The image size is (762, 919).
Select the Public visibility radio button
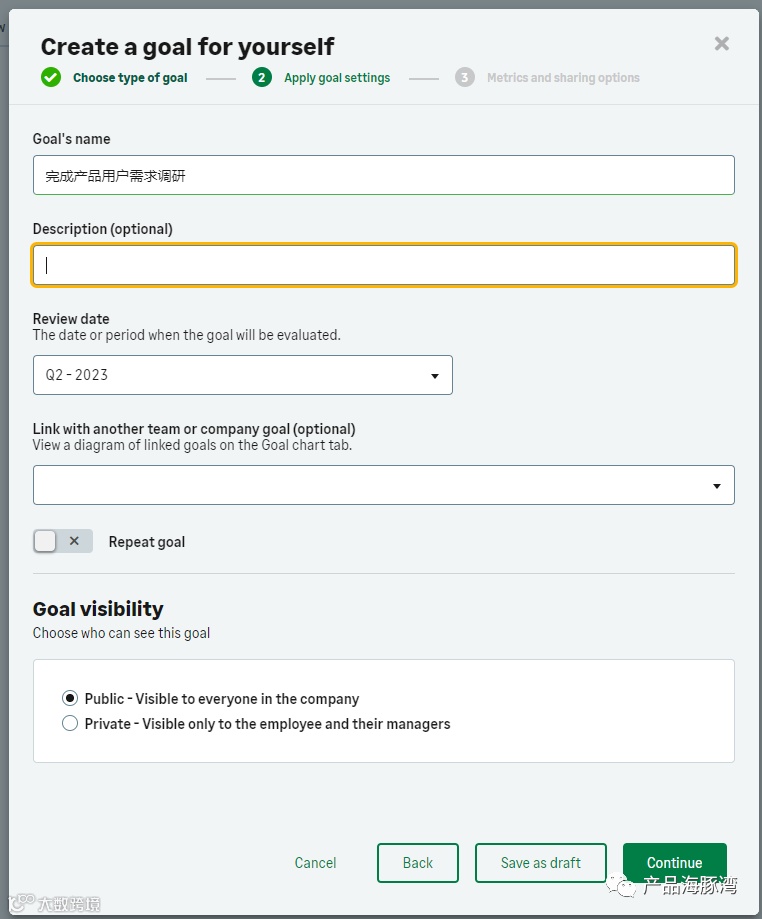click(70, 699)
